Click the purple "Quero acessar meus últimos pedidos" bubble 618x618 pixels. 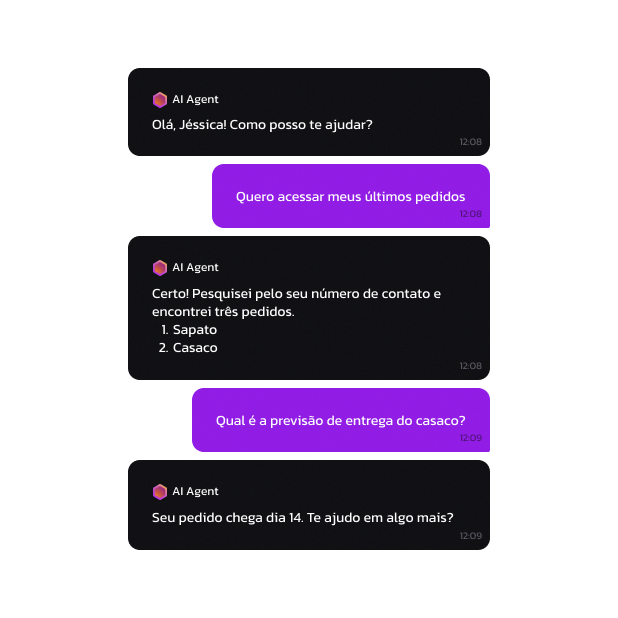[x=350, y=196]
